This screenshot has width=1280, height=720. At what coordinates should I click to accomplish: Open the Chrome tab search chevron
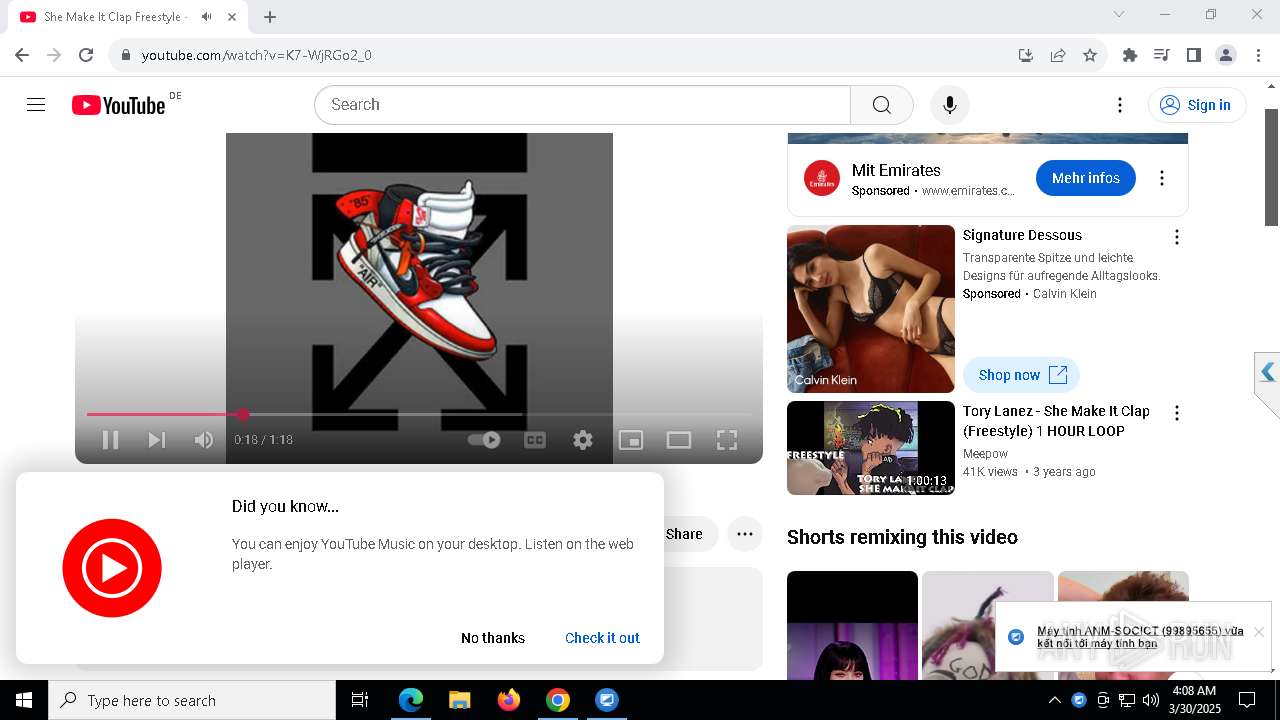[x=1119, y=14]
